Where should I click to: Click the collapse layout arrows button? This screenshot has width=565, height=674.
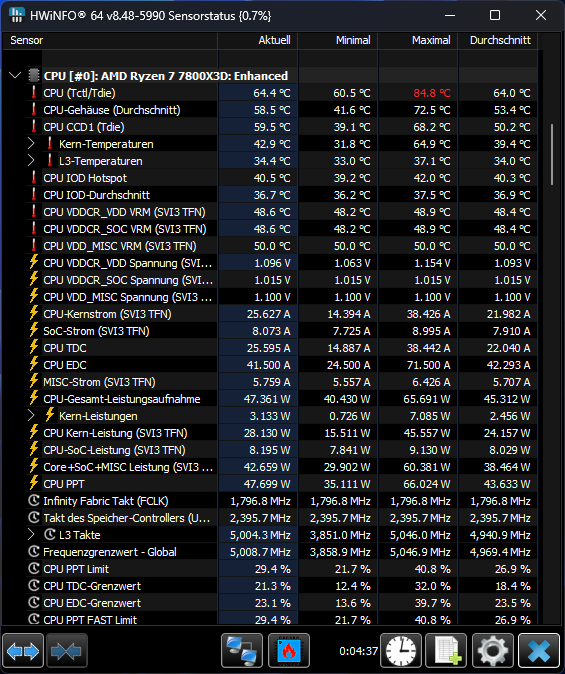click(67, 651)
